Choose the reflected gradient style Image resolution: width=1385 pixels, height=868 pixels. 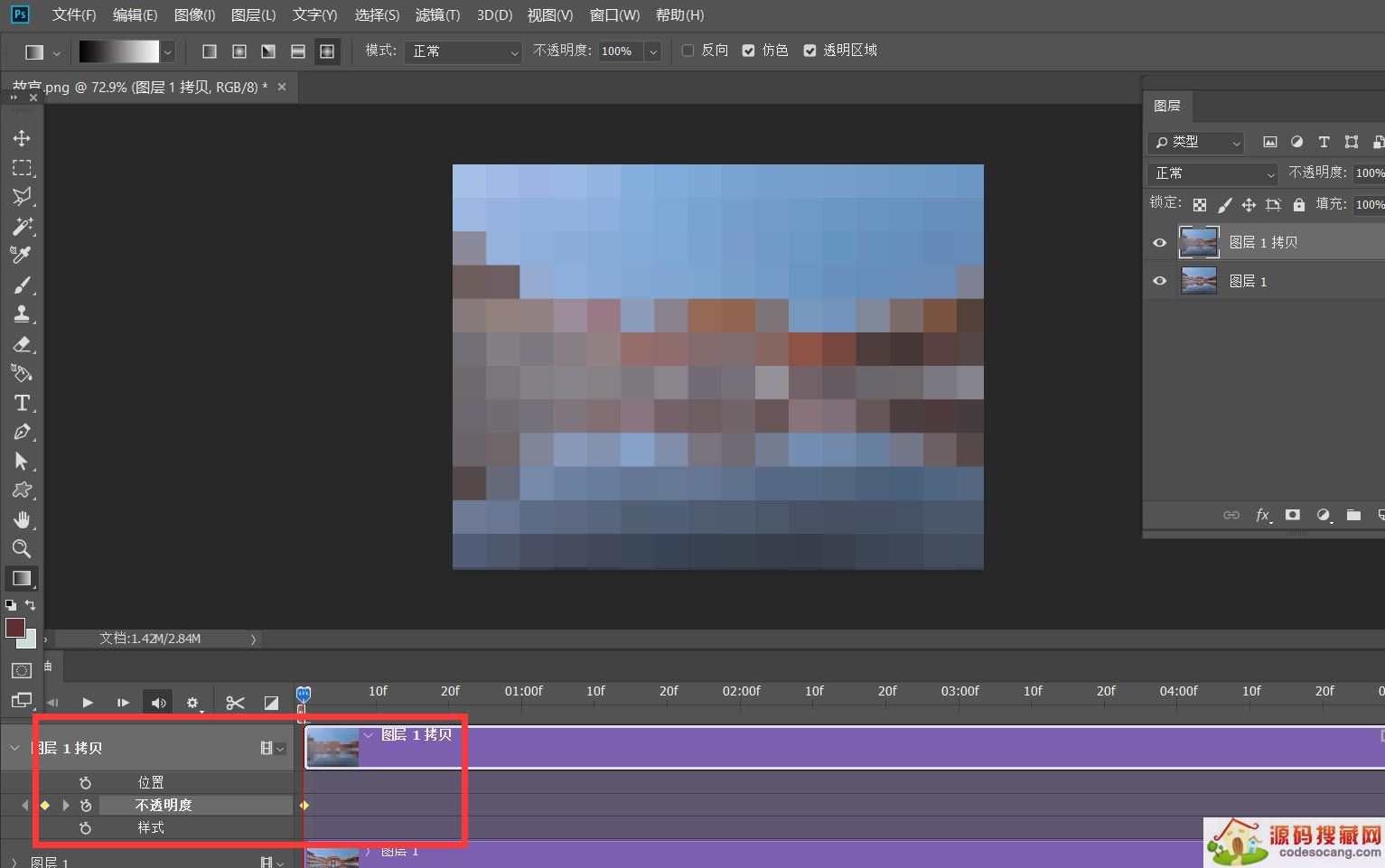click(x=297, y=51)
